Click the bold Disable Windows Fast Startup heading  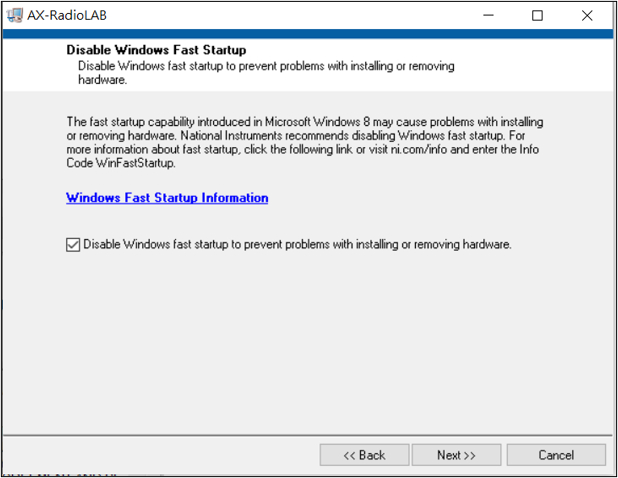point(156,50)
